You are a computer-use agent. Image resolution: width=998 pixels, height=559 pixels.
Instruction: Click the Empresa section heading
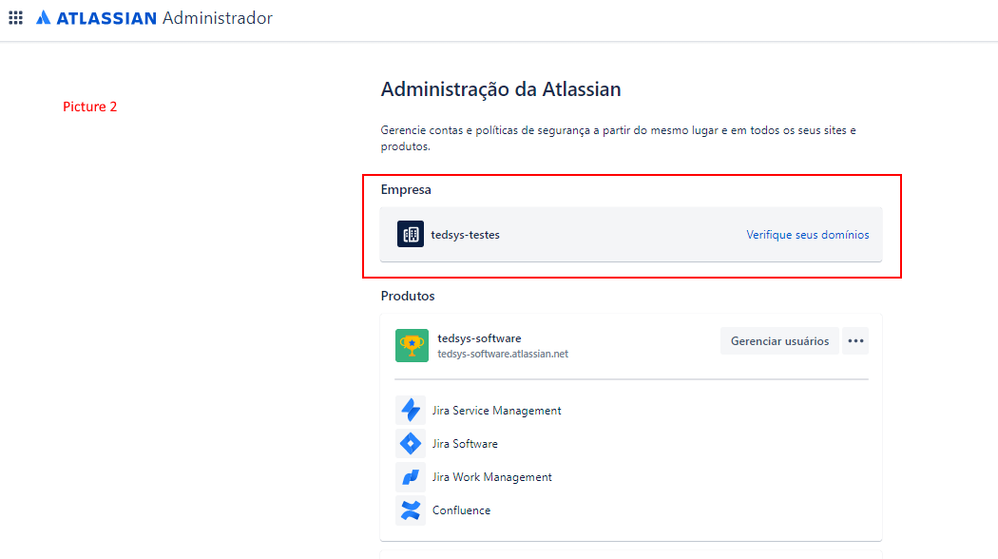[406, 189]
